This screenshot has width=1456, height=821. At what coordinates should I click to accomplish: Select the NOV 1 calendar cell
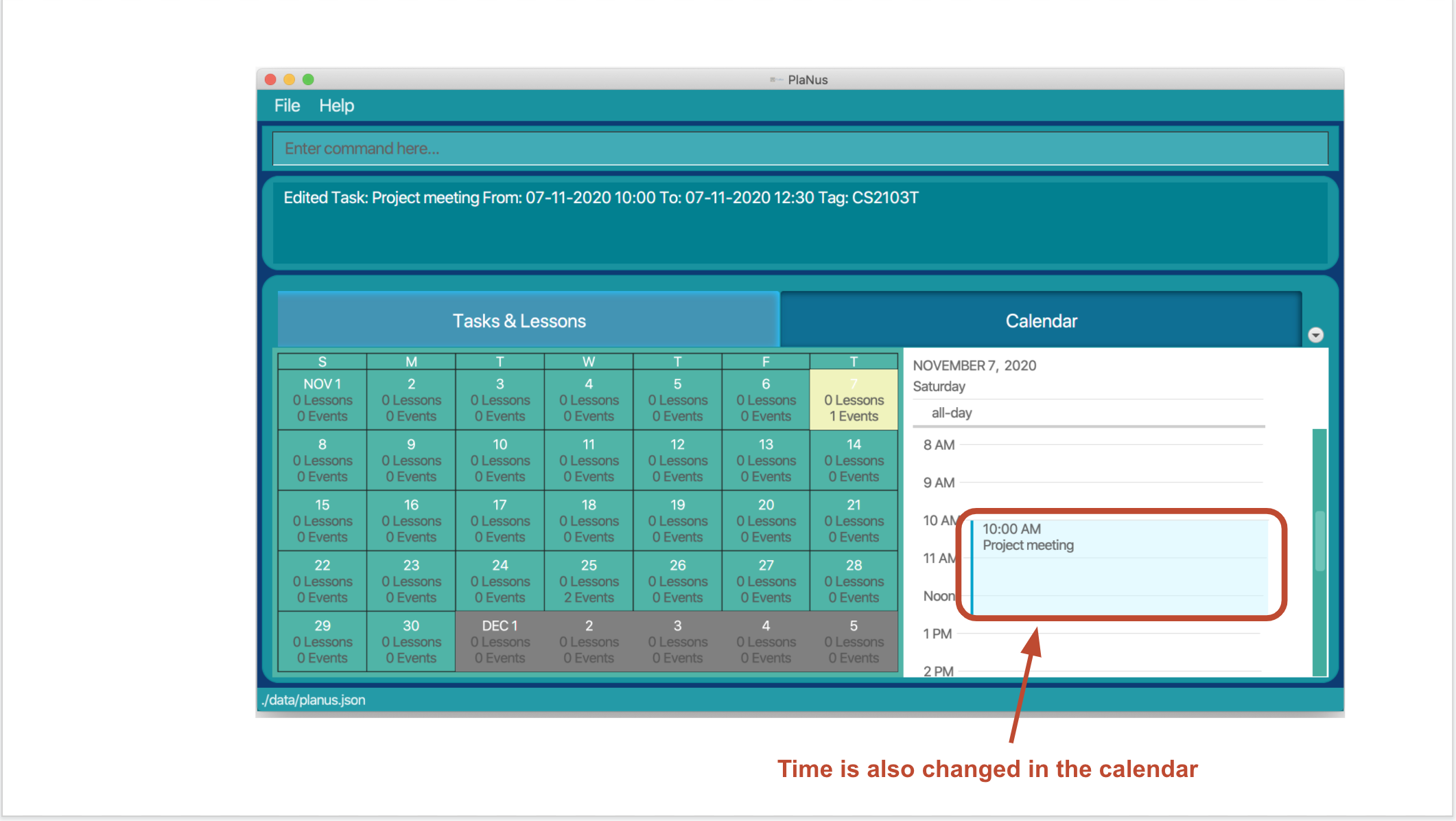tap(322, 400)
